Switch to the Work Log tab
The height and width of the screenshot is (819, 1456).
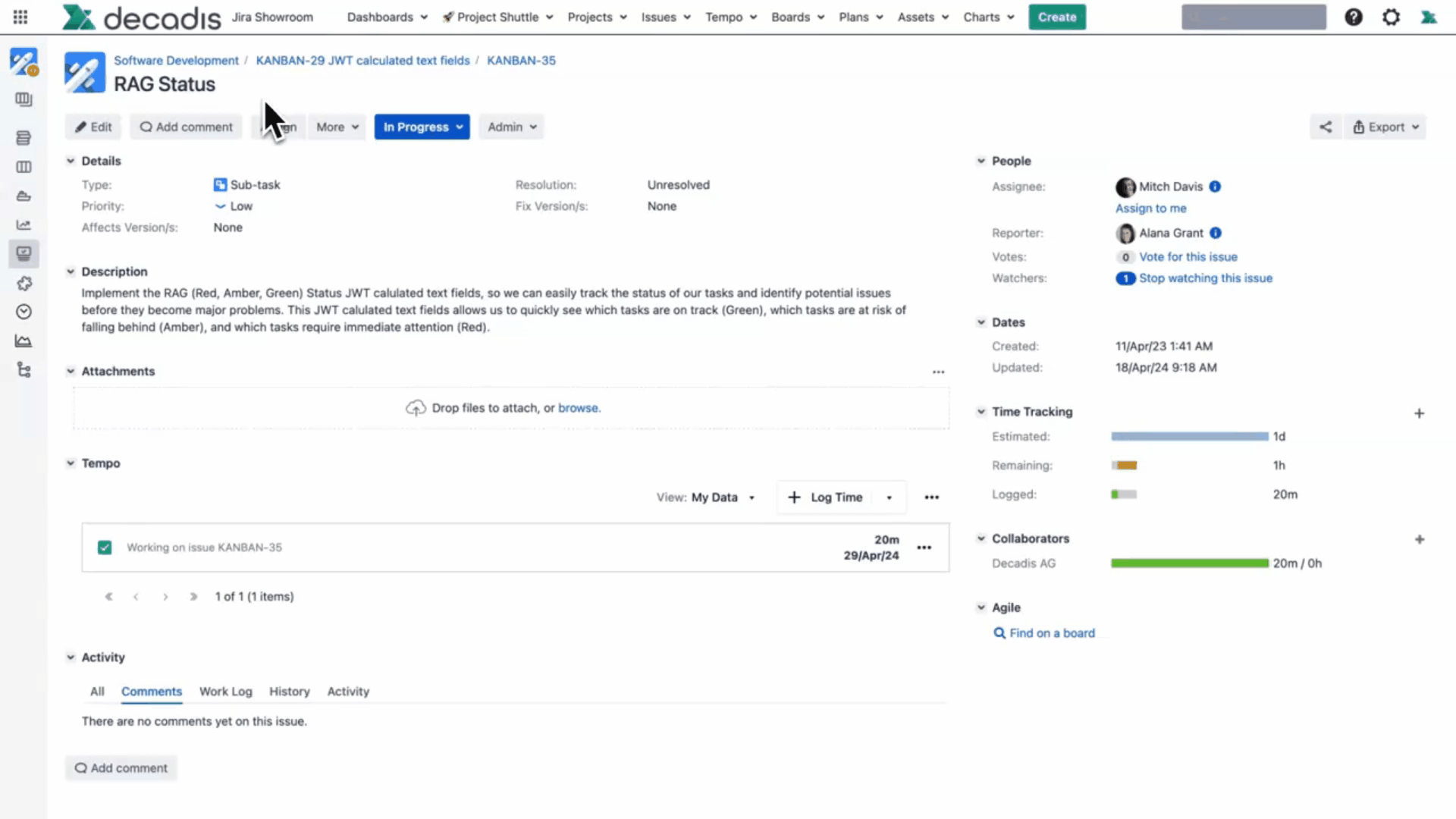(225, 692)
